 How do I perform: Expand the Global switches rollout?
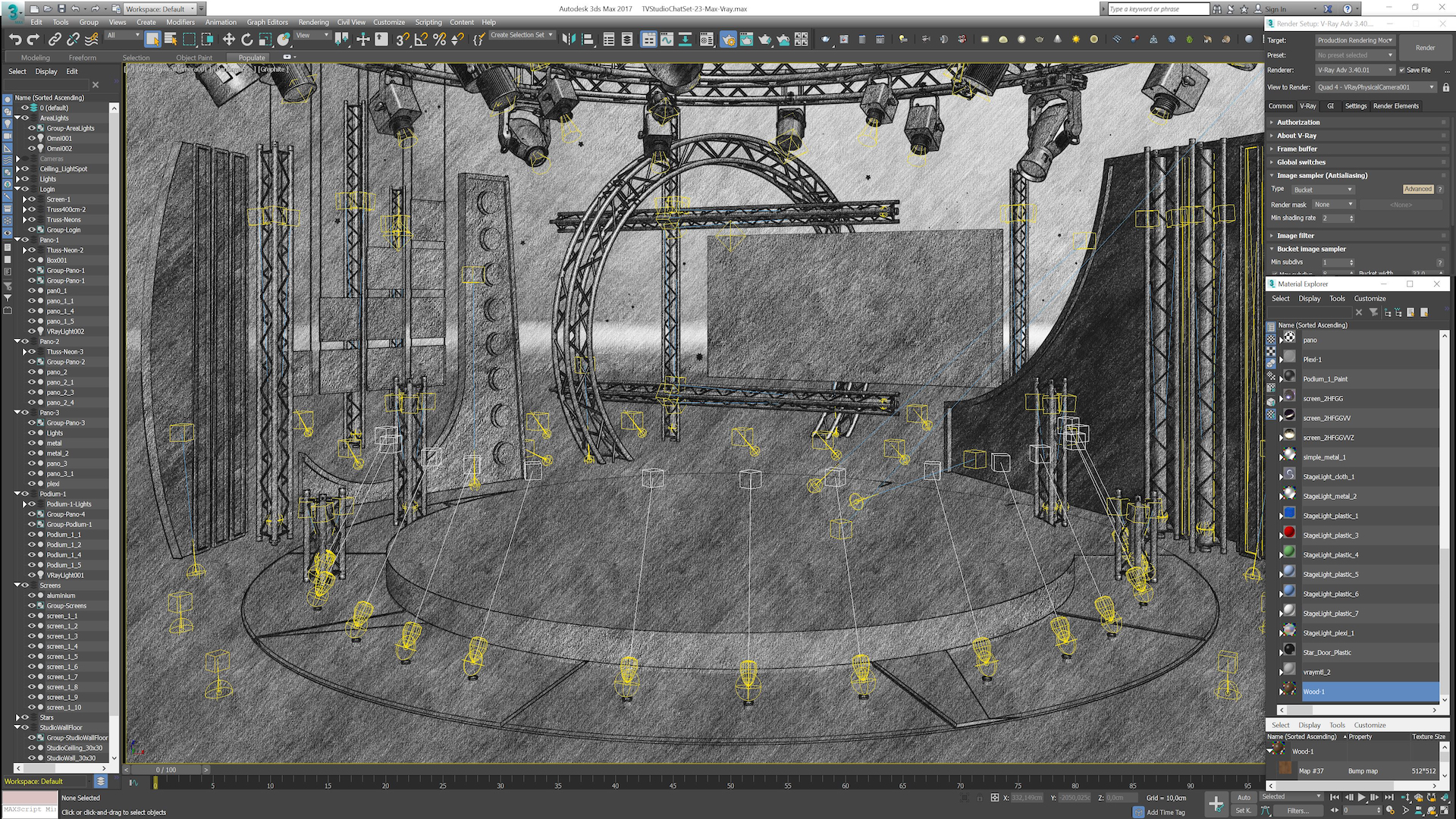[x=1301, y=162]
